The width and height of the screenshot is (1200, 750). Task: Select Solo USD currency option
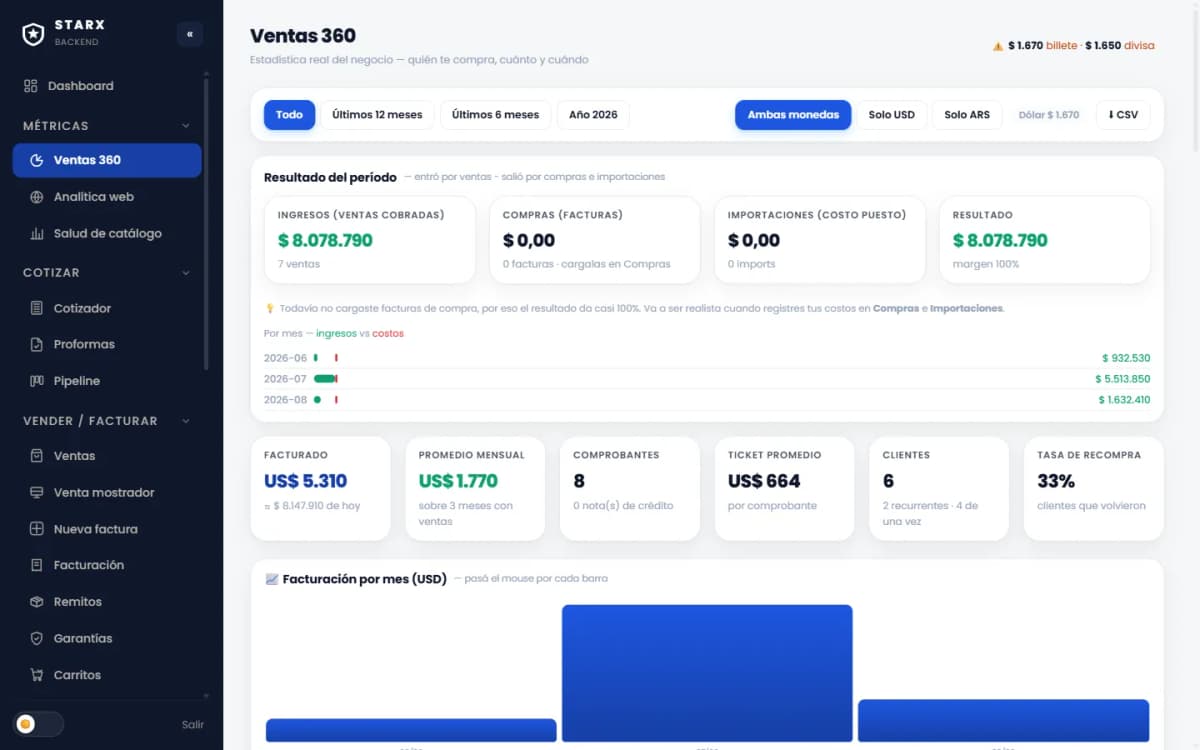tap(892, 115)
